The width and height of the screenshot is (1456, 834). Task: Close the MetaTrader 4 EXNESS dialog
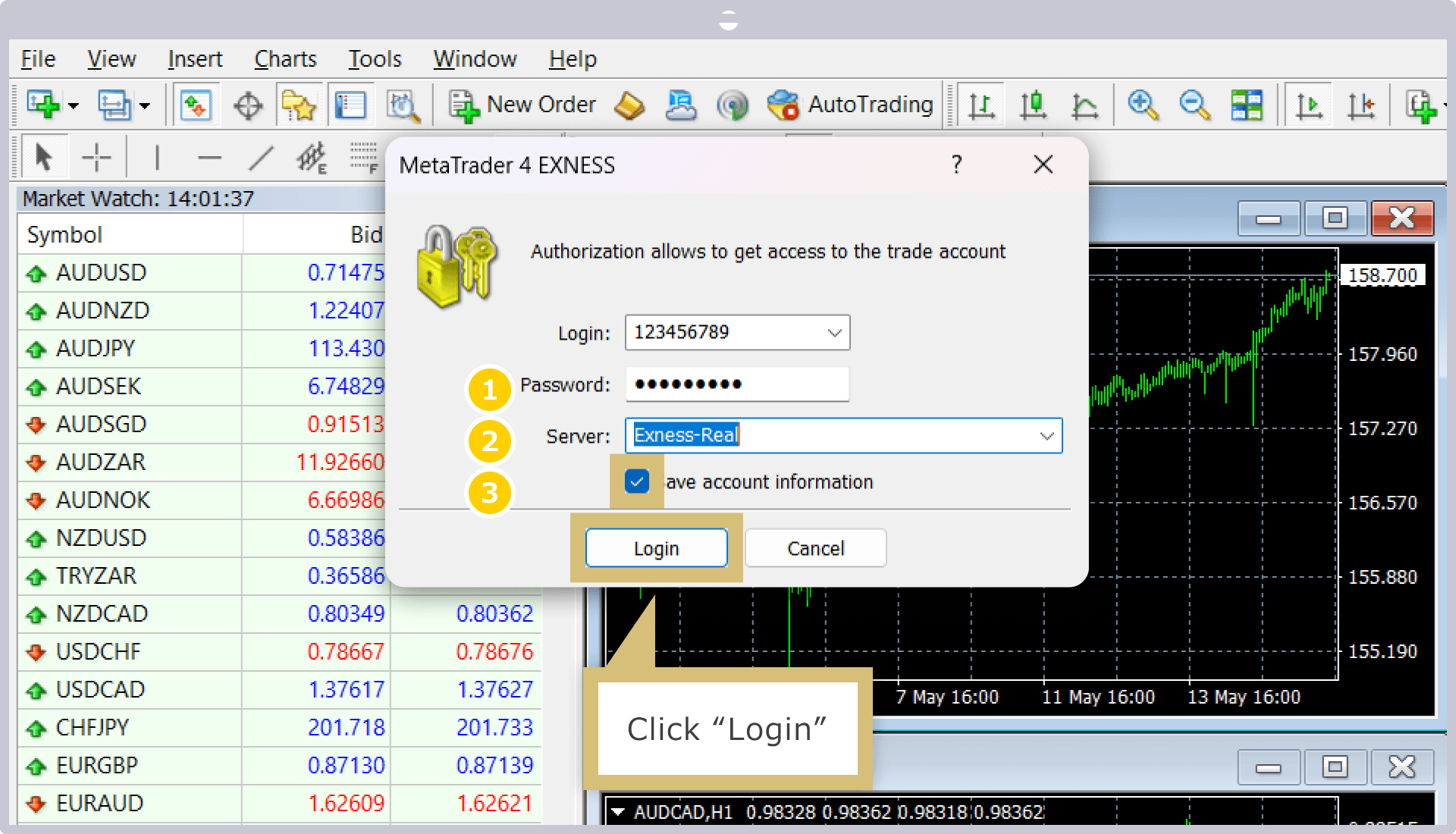coord(1043,165)
